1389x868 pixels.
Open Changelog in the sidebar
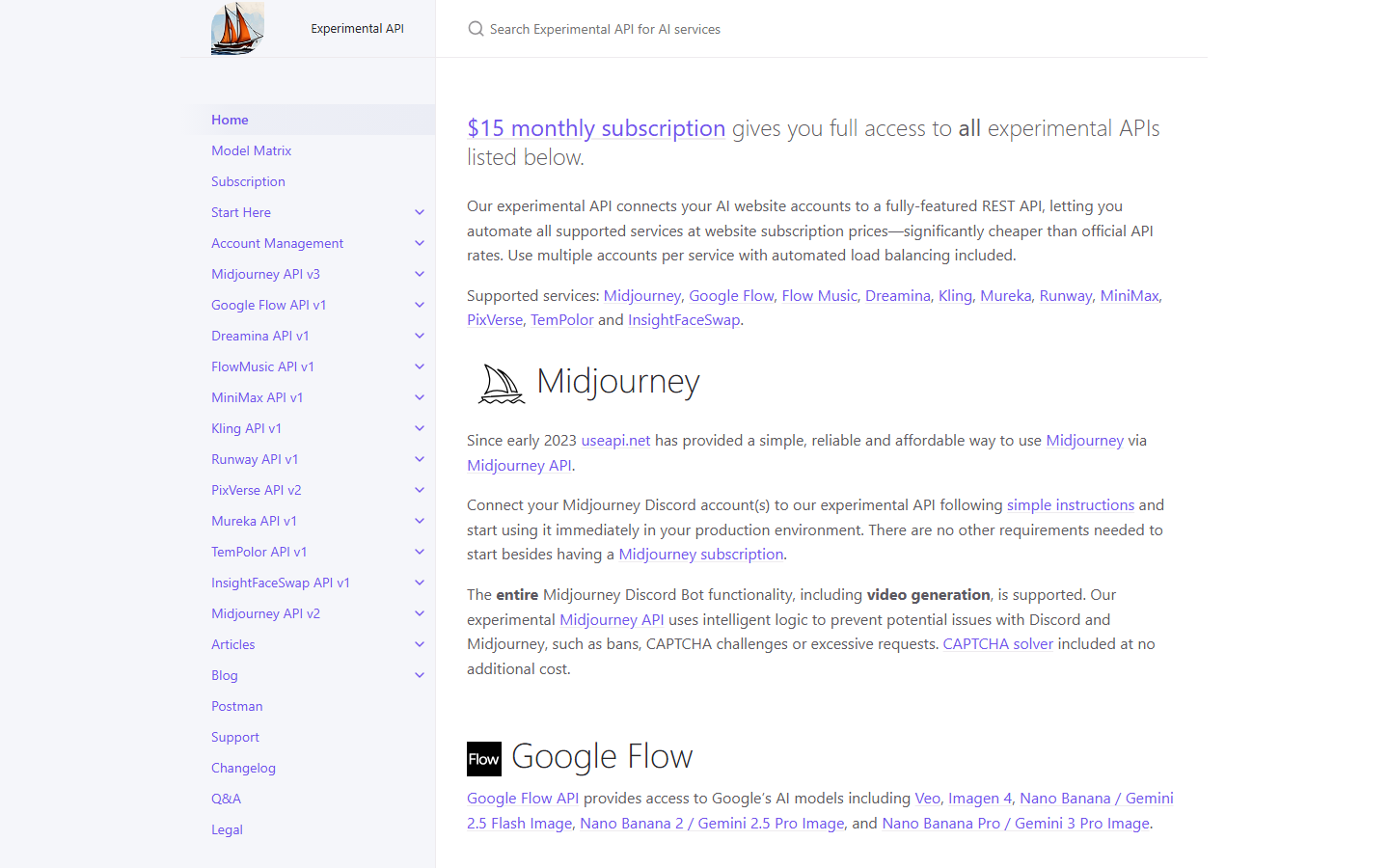coord(243,768)
